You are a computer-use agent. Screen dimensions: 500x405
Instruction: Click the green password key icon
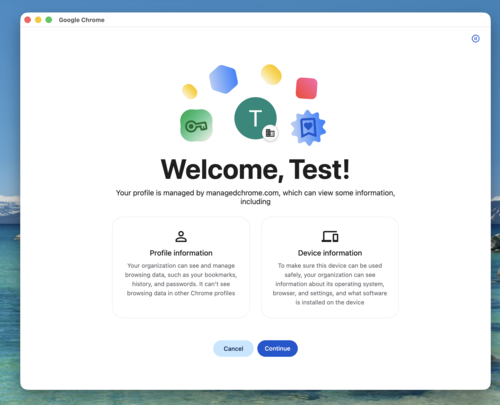196,125
